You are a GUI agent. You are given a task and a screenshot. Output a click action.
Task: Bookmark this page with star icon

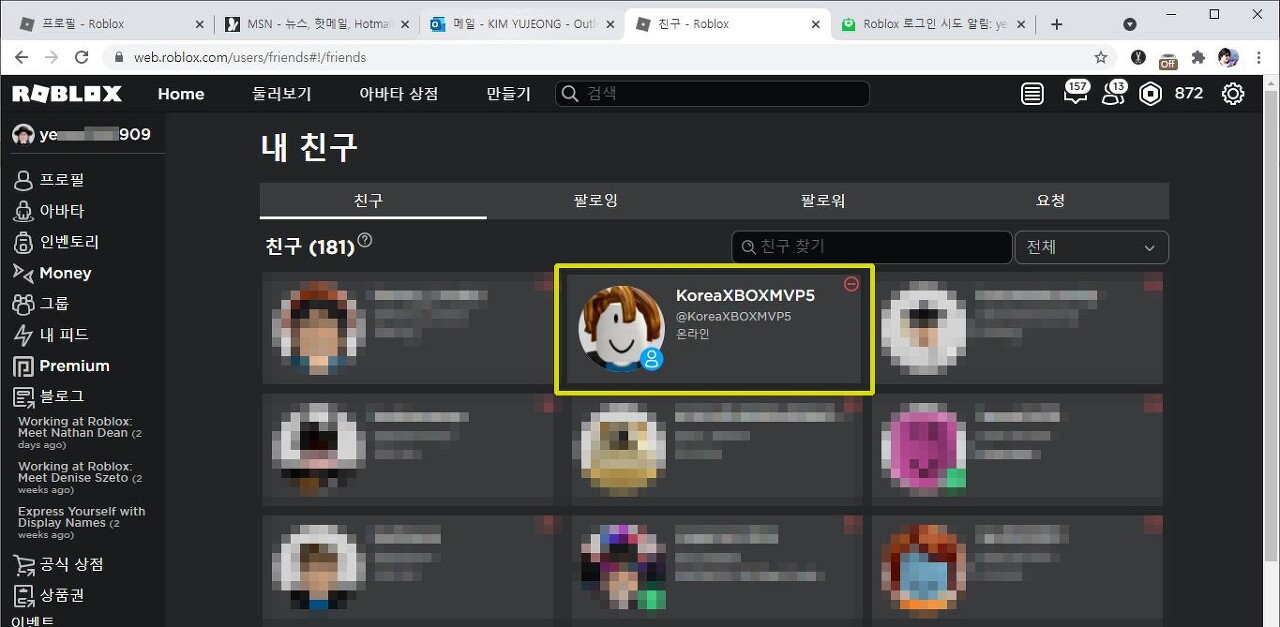tap(1101, 58)
